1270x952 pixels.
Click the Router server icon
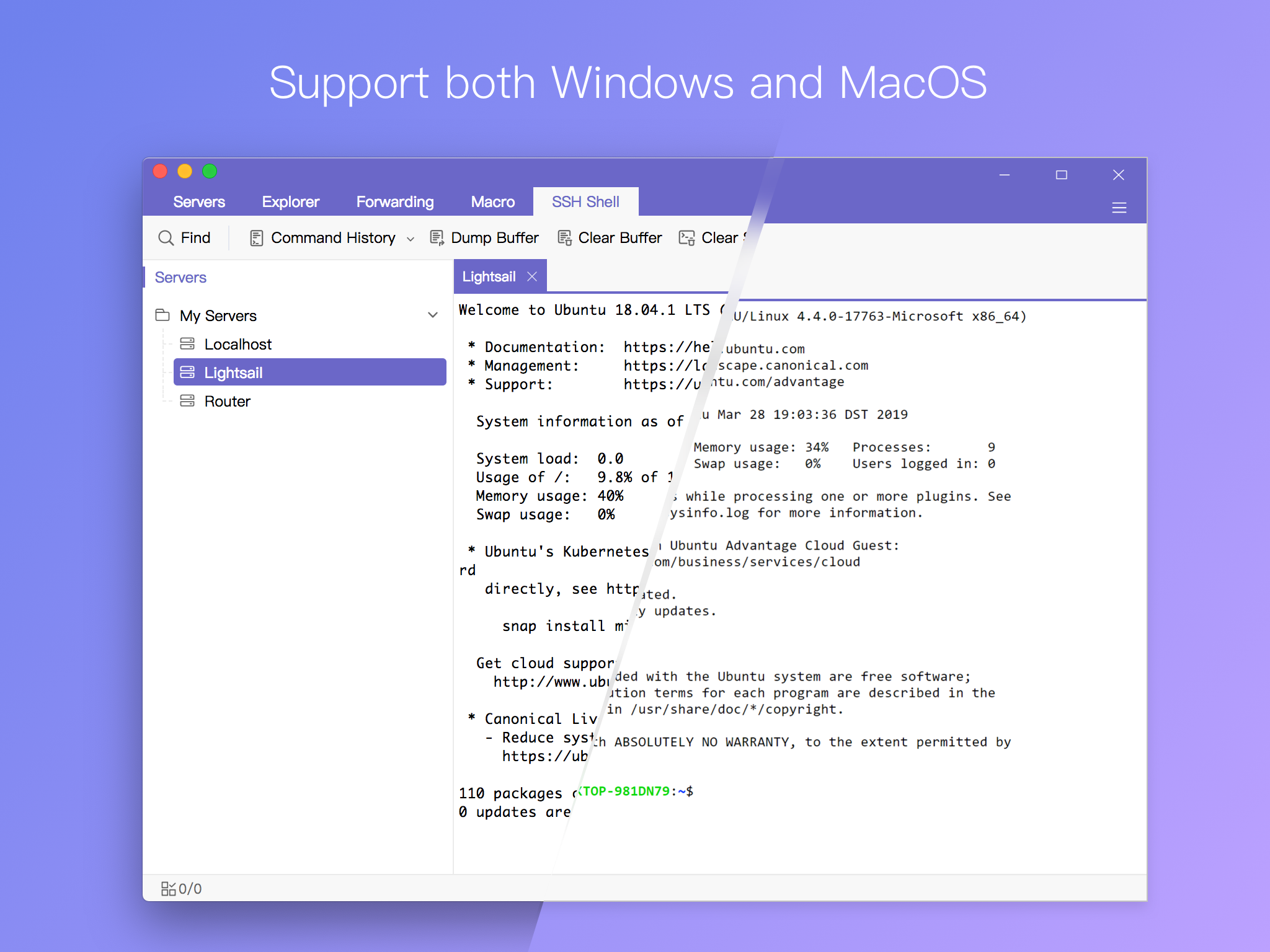tap(187, 401)
